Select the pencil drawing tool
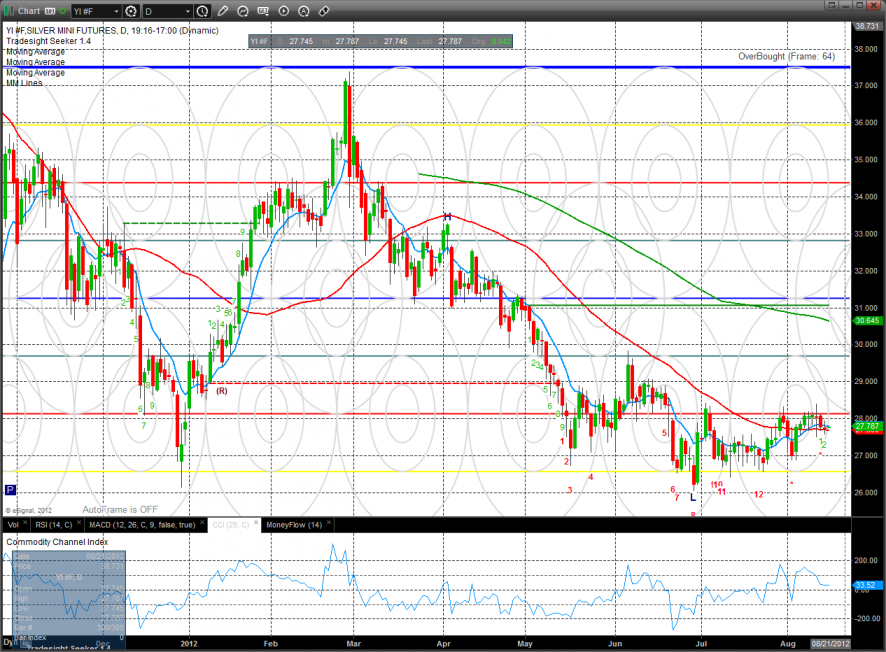Image resolution: width=886 pixels, height=652 pixels. point(222,11)
